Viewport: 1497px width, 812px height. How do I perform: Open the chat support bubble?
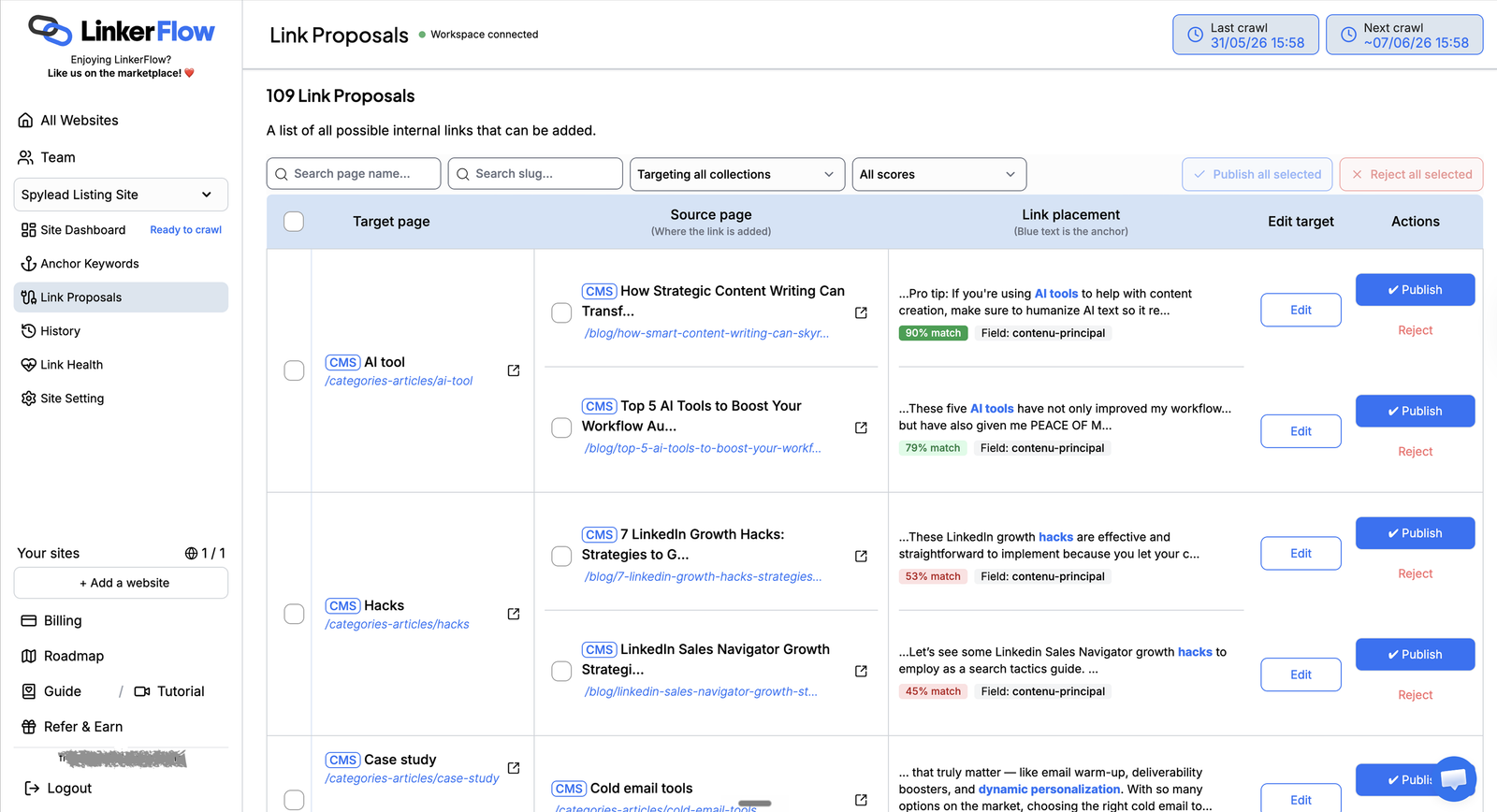1454,778
